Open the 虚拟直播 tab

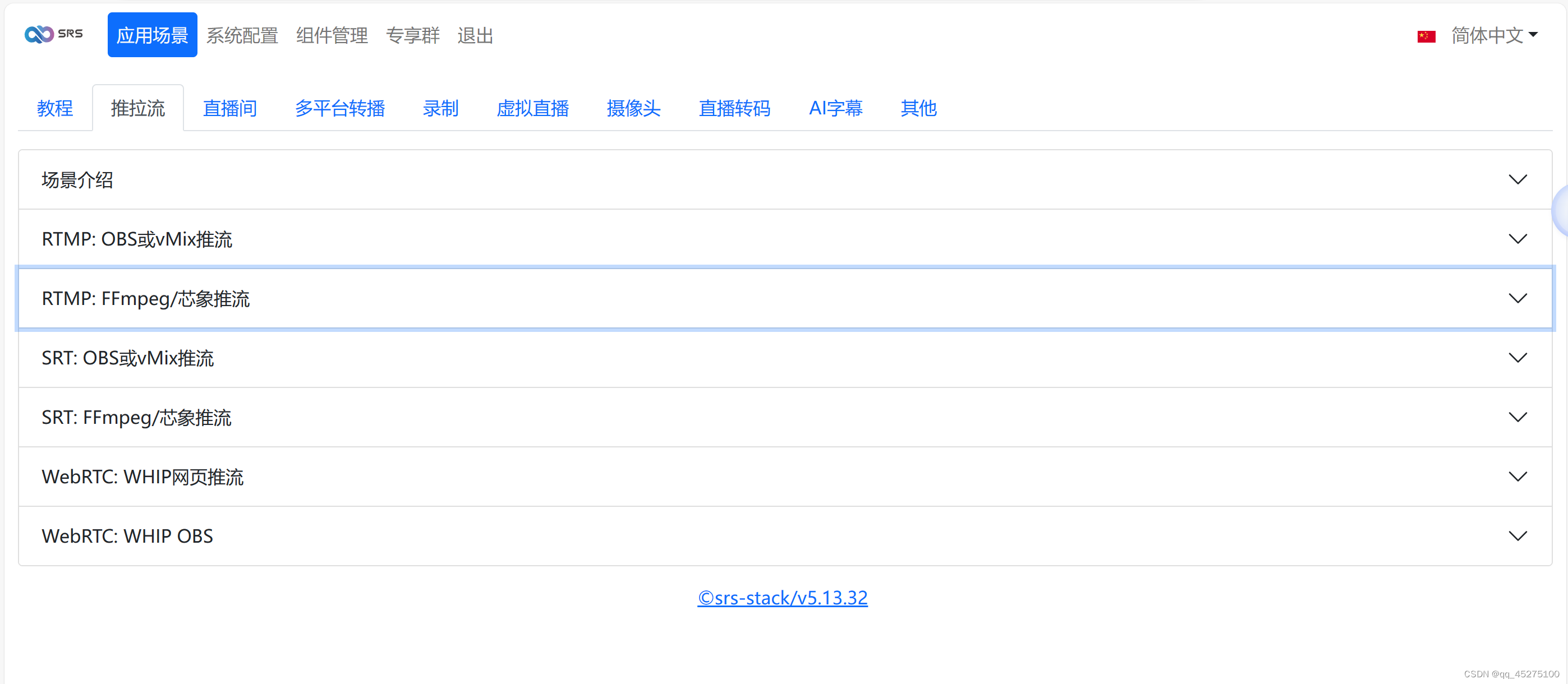532,108
